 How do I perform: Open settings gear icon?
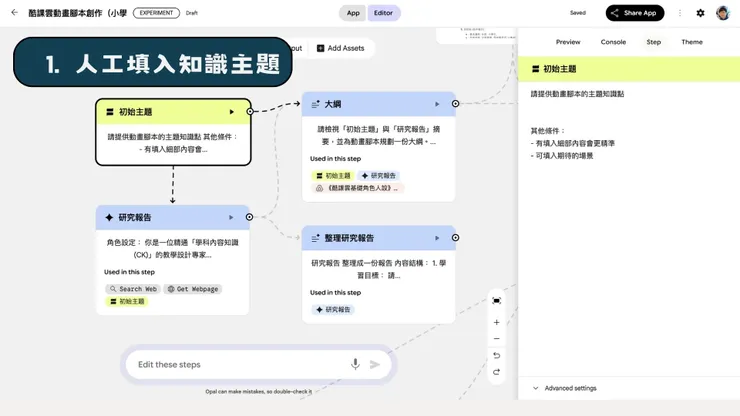pyautogui.click(x=700, y=13)
